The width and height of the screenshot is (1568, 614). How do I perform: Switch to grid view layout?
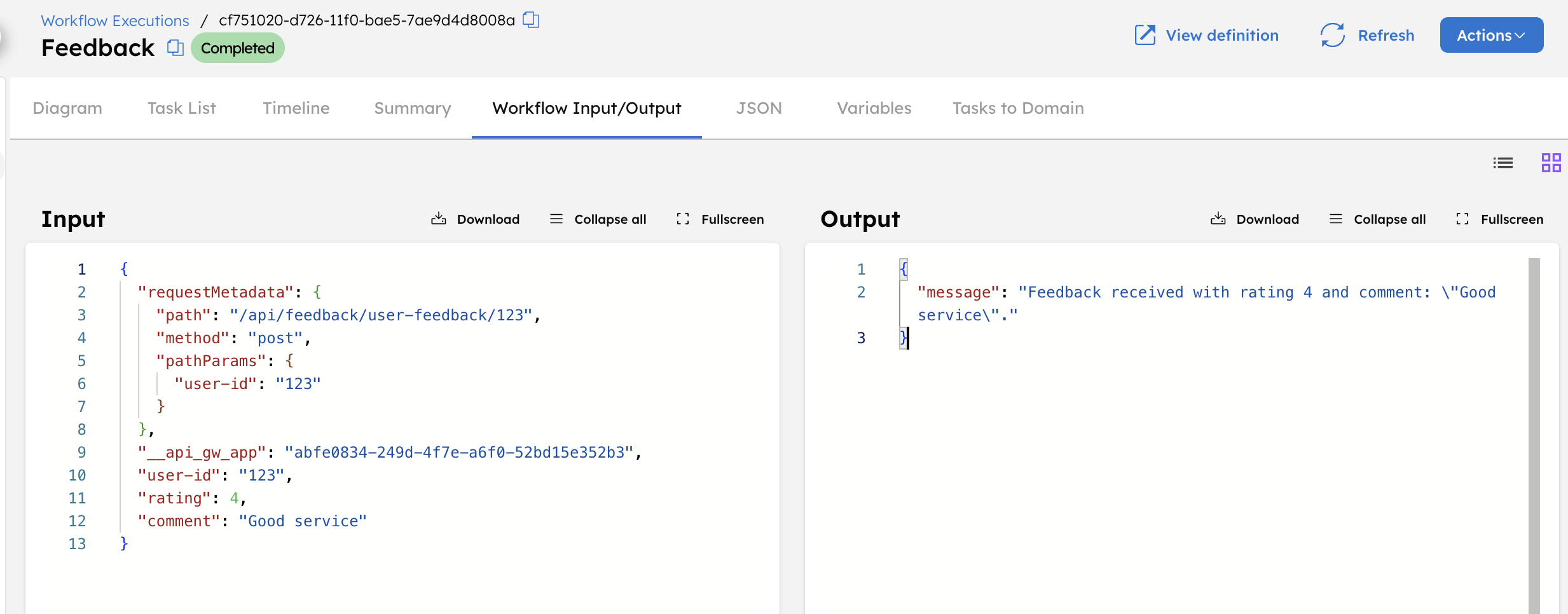(1550, 163)
